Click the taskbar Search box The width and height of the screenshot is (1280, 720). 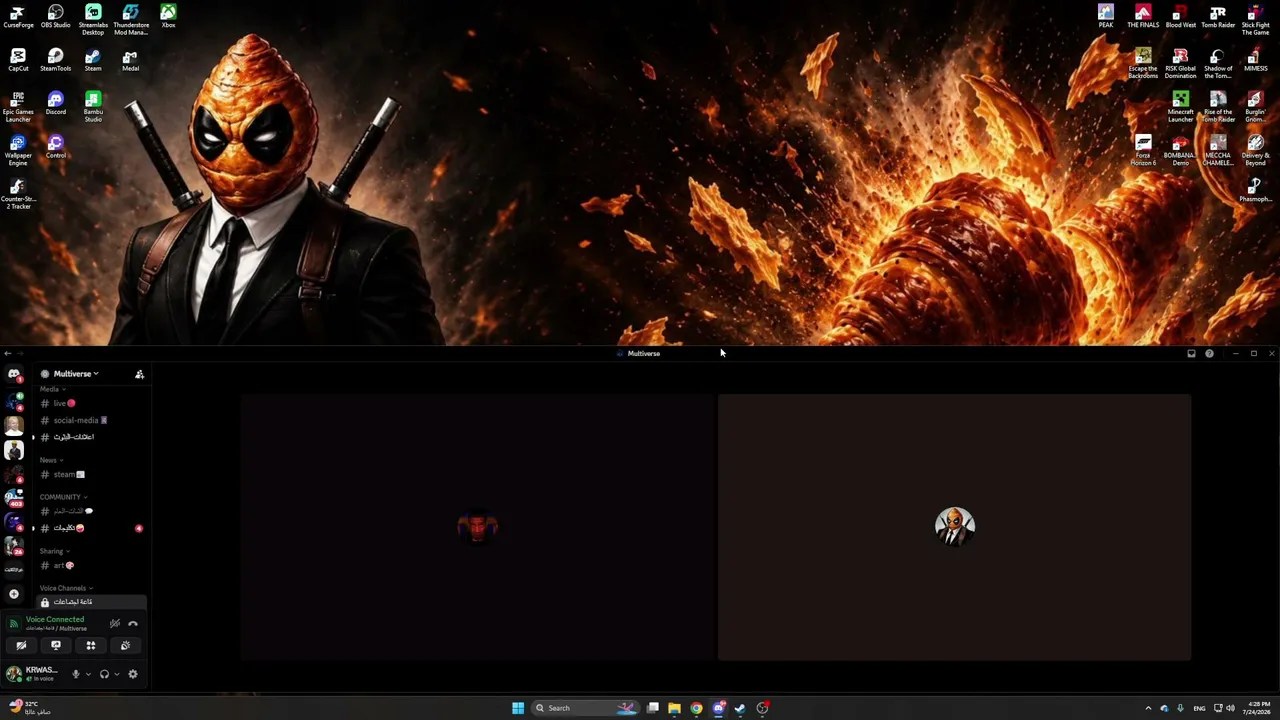(585, 708)
